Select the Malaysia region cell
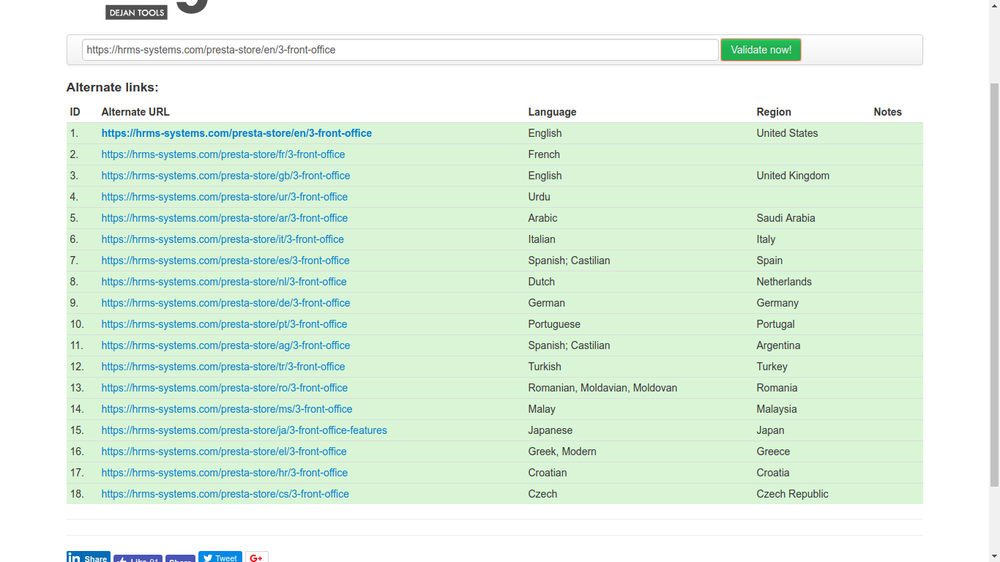1000x562 pixels. (x=777, y=409)
